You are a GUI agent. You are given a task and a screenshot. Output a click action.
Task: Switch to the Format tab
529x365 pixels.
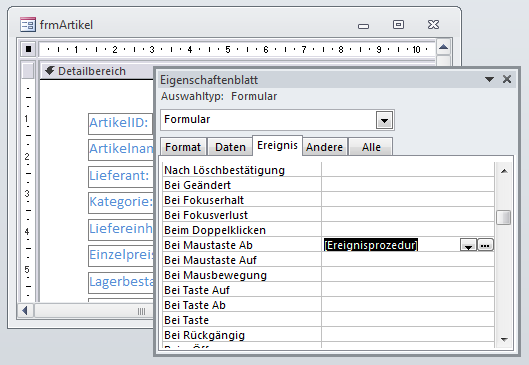(x=183, y=147)
